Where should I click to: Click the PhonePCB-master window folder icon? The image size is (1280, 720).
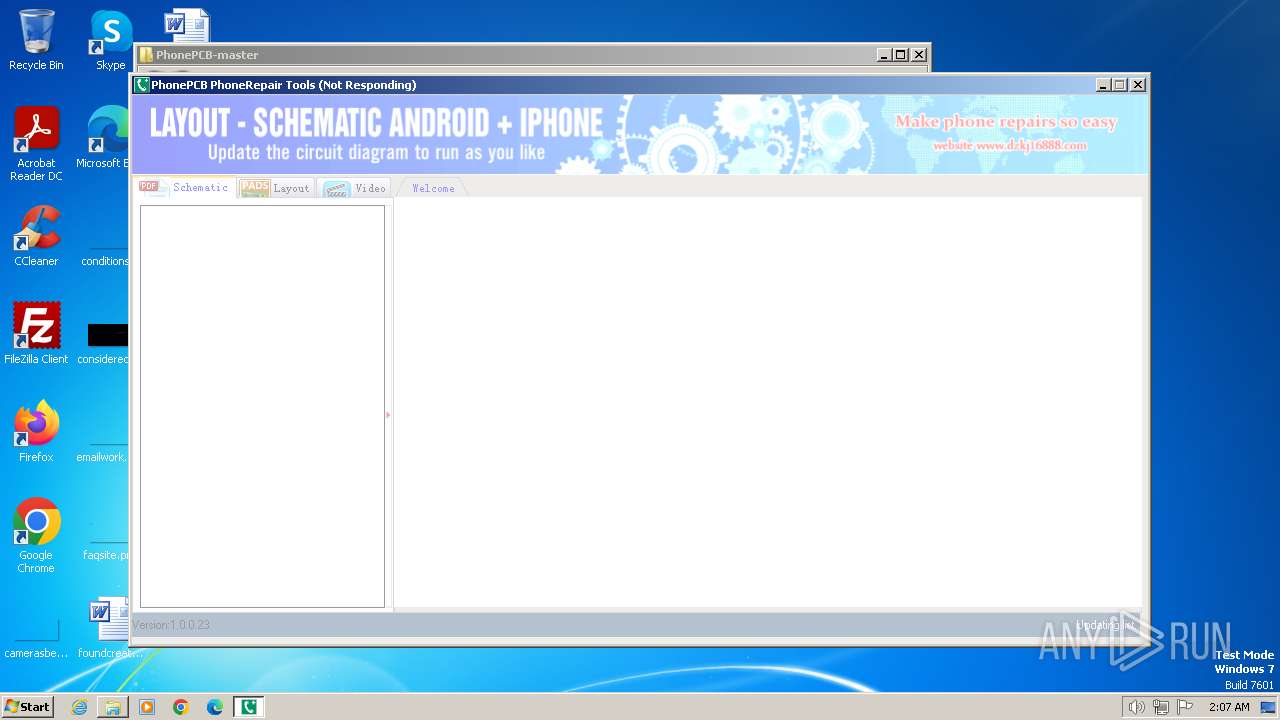[146, 55]
